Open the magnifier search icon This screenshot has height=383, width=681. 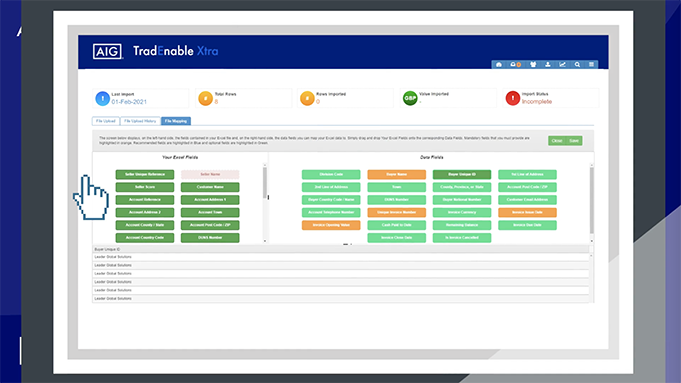coord(577,64)
